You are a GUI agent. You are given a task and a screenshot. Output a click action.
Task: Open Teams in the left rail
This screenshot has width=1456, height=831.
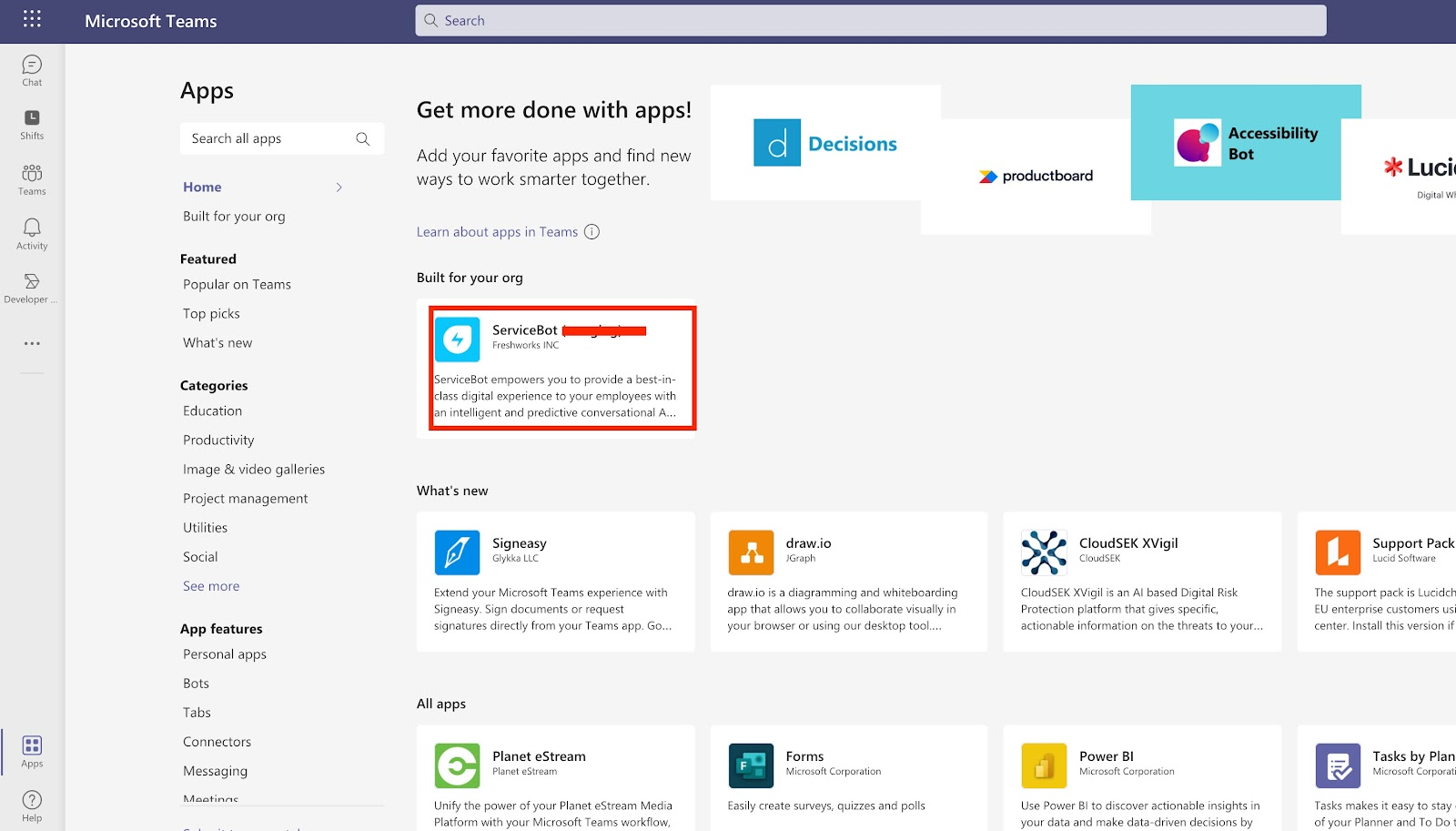(x=32, y=179)
